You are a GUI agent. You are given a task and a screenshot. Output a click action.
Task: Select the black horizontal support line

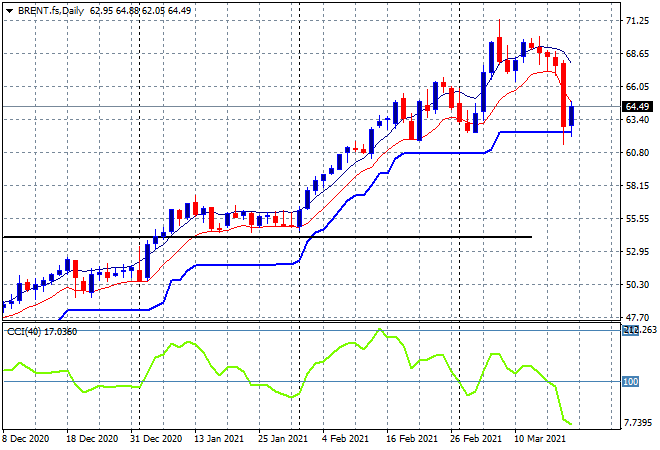coord(267,237)
